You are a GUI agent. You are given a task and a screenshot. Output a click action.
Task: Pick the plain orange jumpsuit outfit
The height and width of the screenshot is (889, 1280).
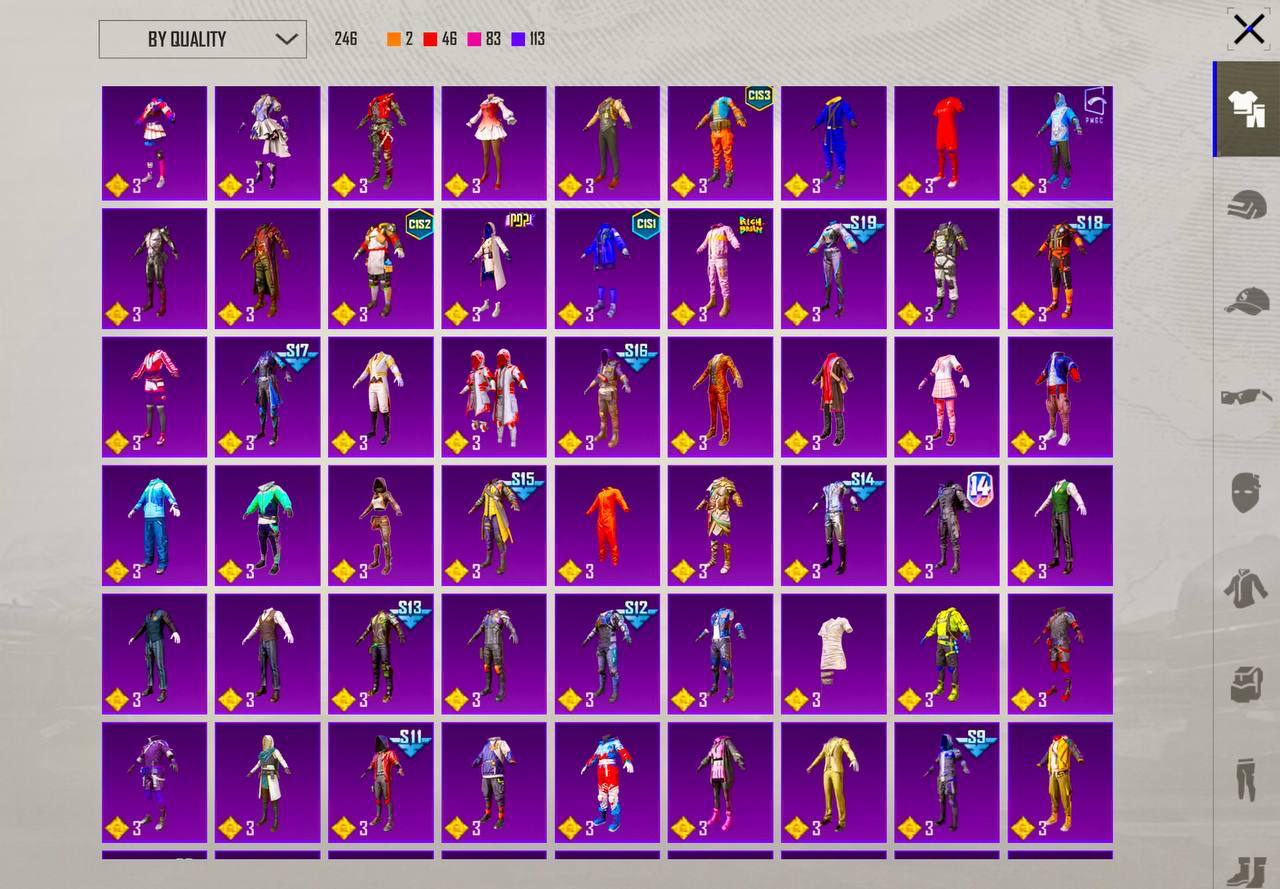[x=607, y=525]
